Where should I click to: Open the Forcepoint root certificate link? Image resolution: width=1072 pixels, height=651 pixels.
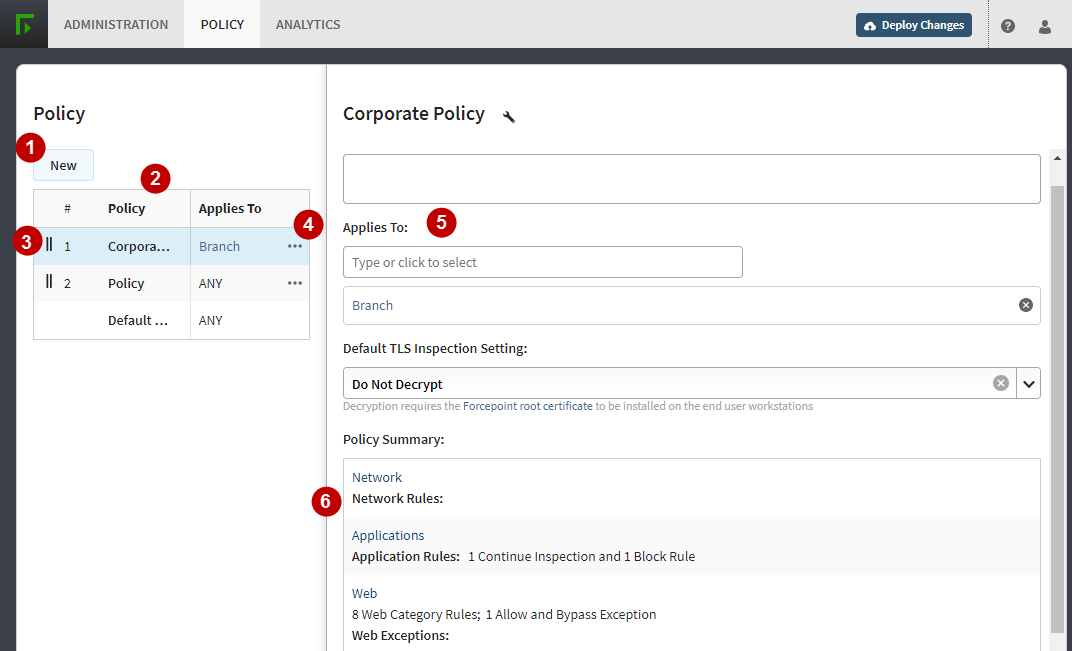[528, 406]
